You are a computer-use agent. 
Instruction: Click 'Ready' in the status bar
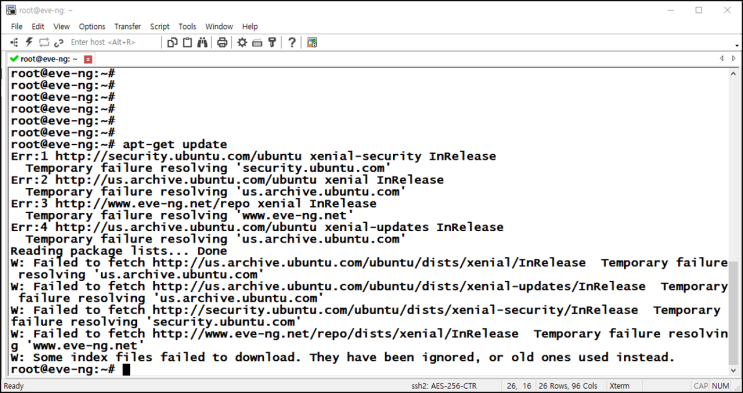tap(14, 386)
